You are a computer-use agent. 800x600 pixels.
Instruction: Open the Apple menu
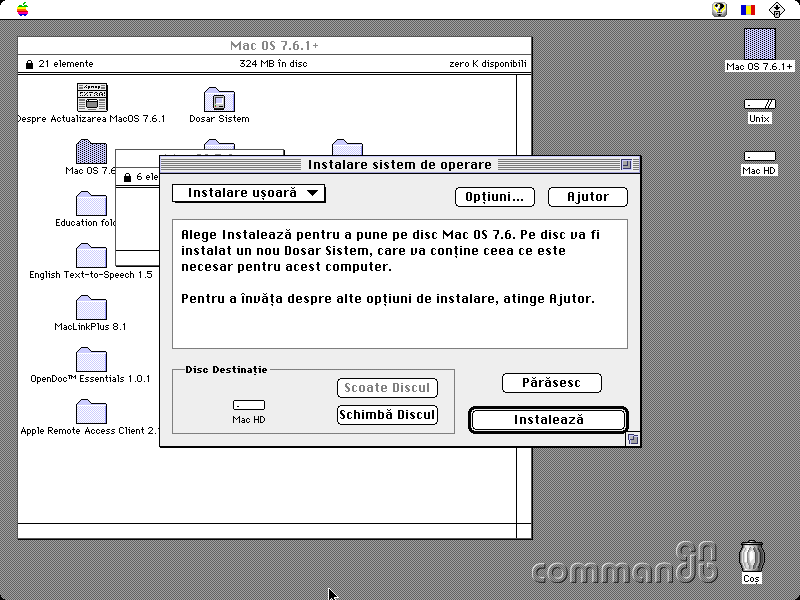pos(22,9)
